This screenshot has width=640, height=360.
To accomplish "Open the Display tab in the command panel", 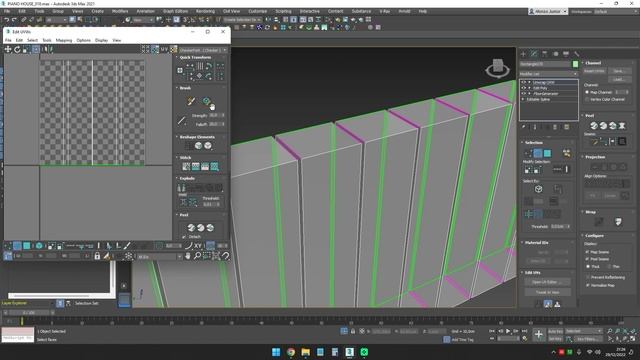I will tap(566, 54).
